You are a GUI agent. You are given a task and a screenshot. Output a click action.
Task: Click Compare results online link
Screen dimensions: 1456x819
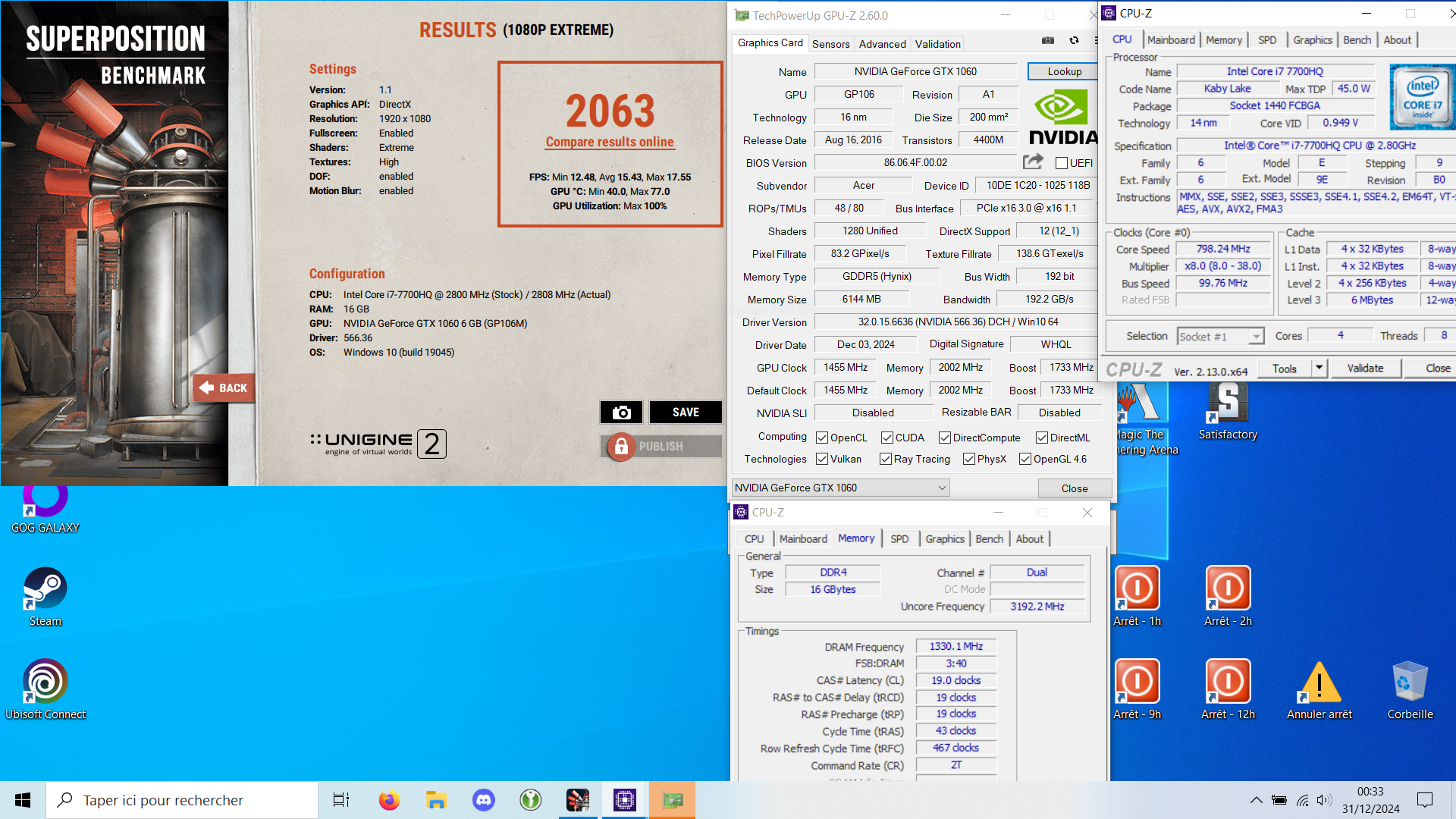pyautogui.click(x=610, y=142)
